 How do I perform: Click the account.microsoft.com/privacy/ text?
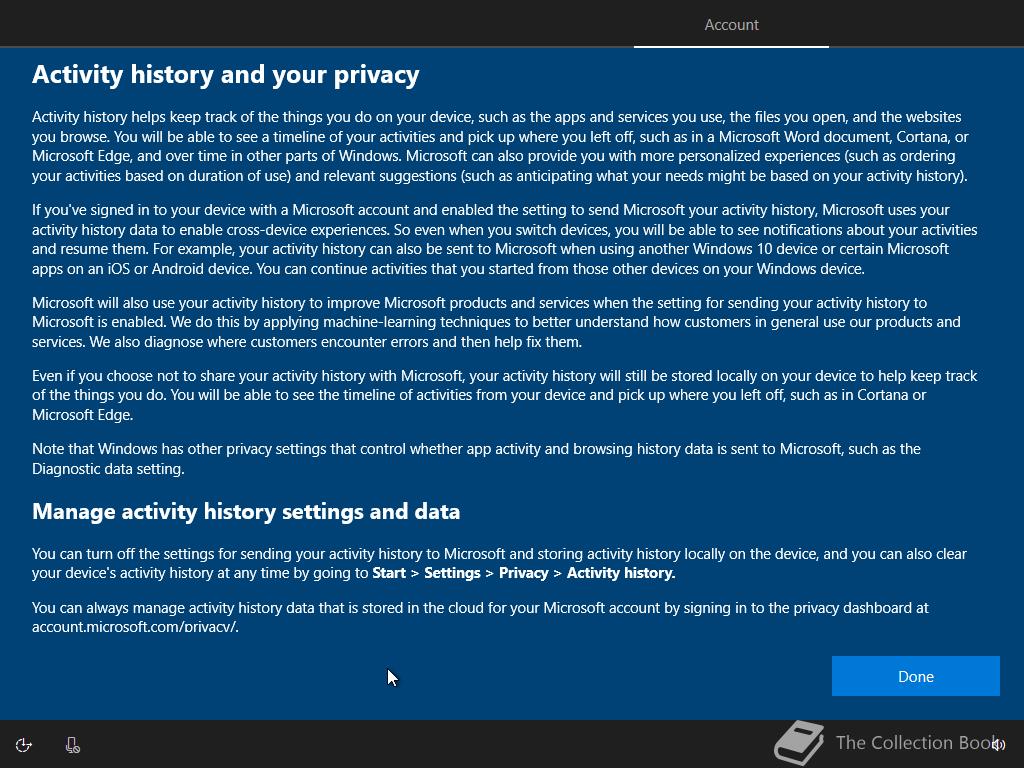pos(135,627)
